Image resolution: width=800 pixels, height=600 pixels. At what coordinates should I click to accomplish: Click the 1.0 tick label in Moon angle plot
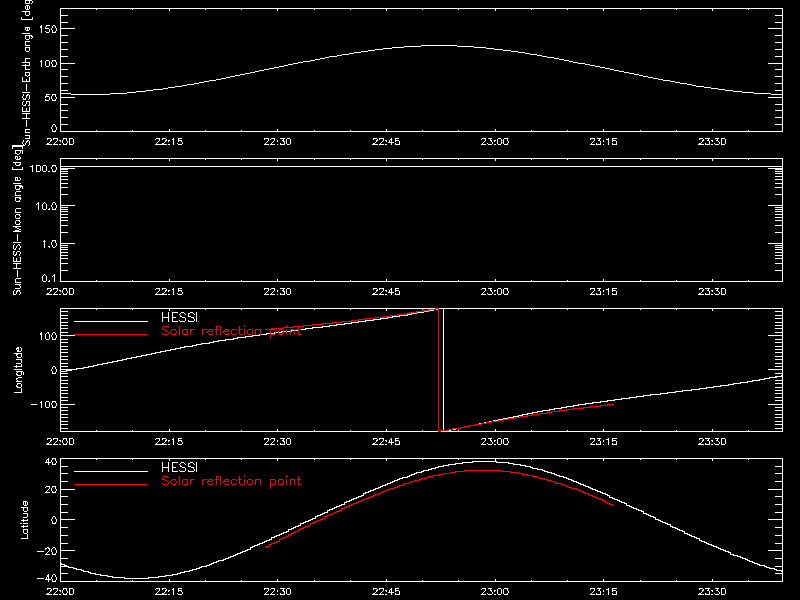[50, 244]
